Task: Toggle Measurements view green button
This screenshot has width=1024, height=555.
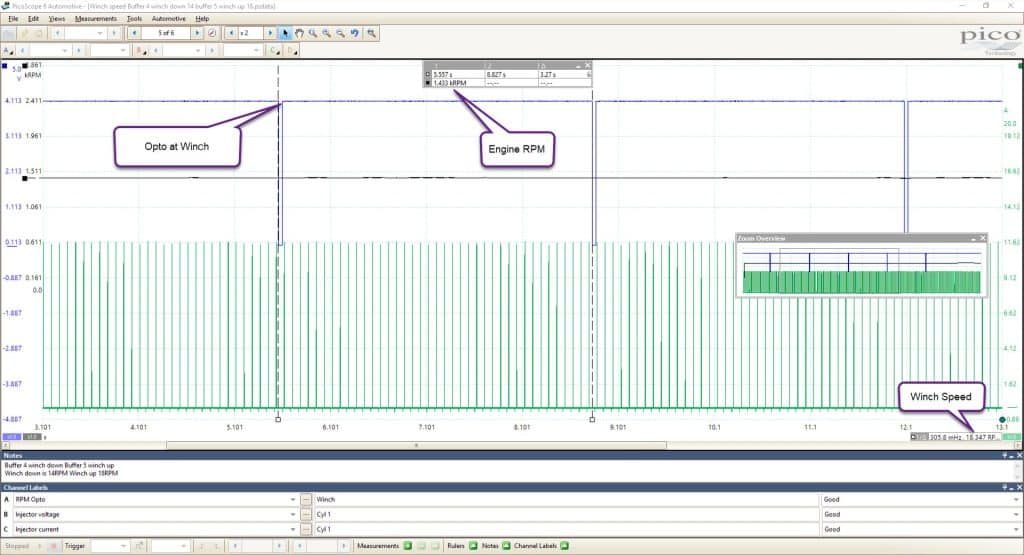Action: tap(408, 546)
